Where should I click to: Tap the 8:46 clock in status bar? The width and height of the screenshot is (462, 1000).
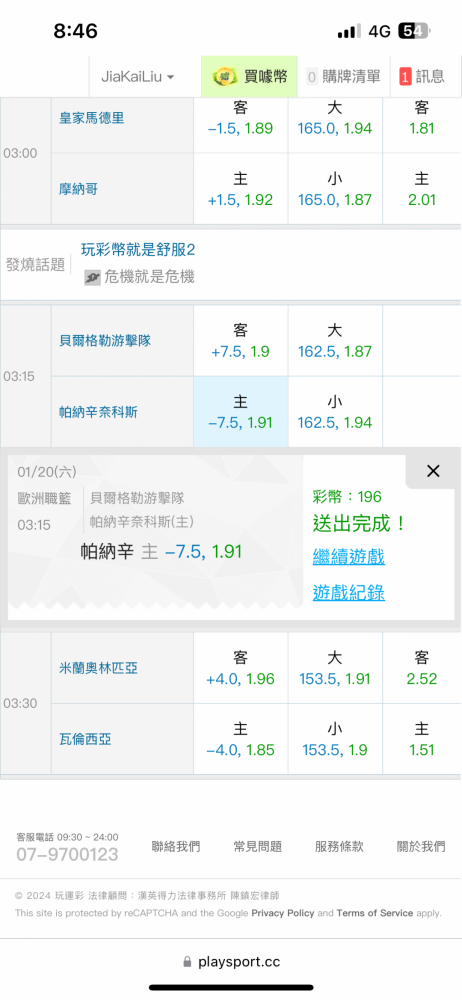coord(75,31)
